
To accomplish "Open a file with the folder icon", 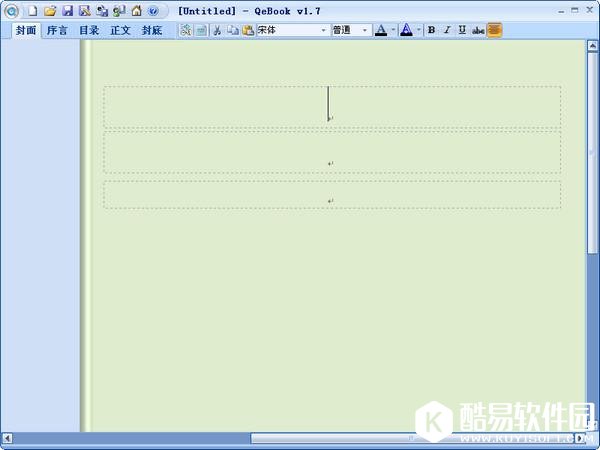I will click(x=50, y=11).
